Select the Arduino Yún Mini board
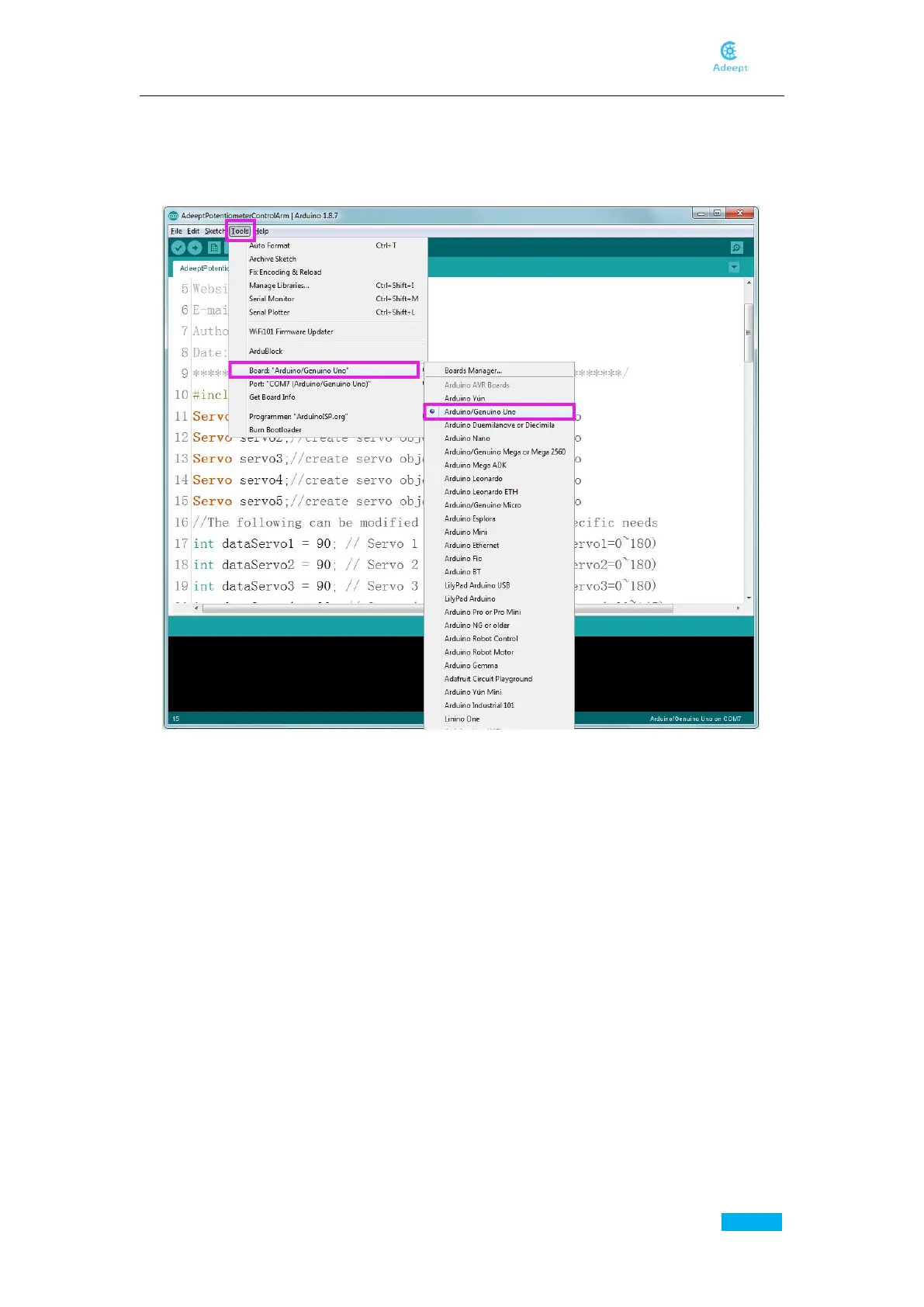 499,692
